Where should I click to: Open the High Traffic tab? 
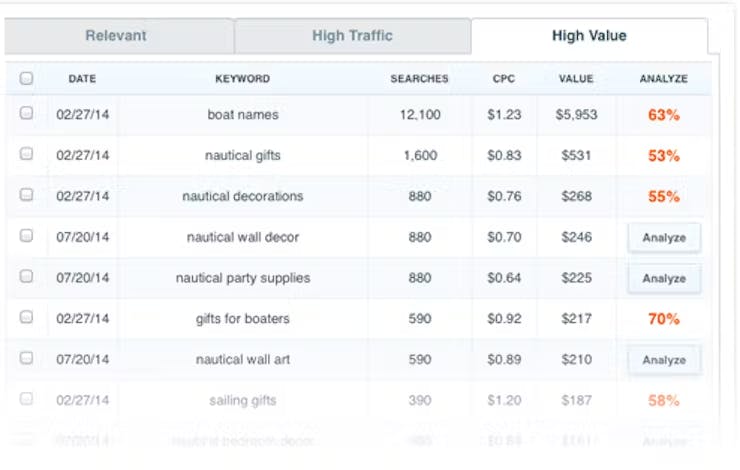point(352,36)
